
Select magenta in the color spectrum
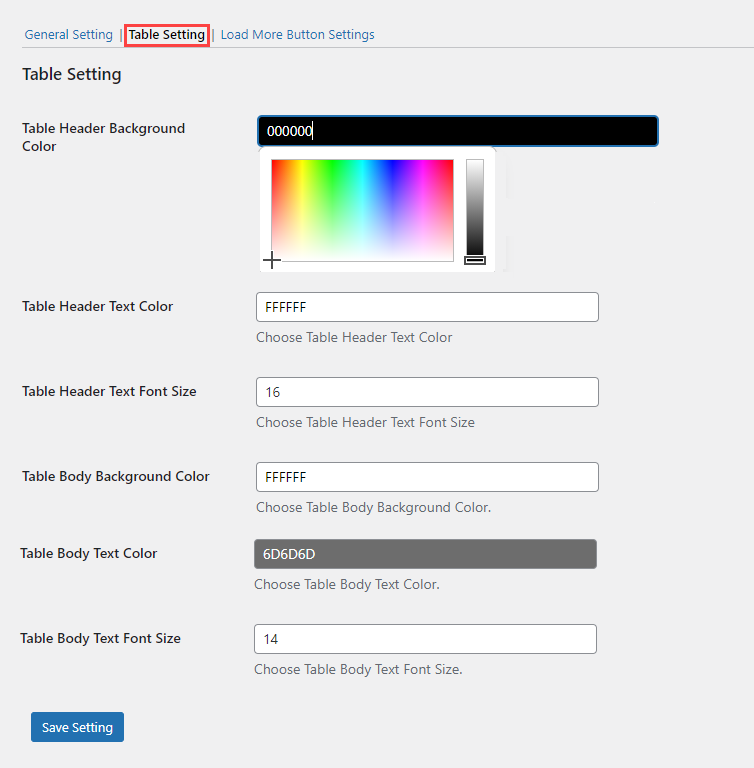click(x=423, y=167)
